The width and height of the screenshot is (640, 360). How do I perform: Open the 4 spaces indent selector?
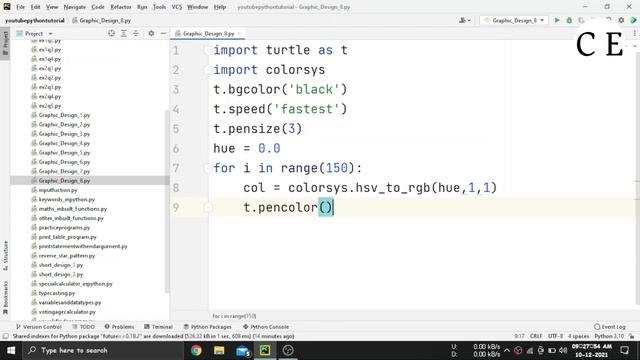click(x=578, y=336)
